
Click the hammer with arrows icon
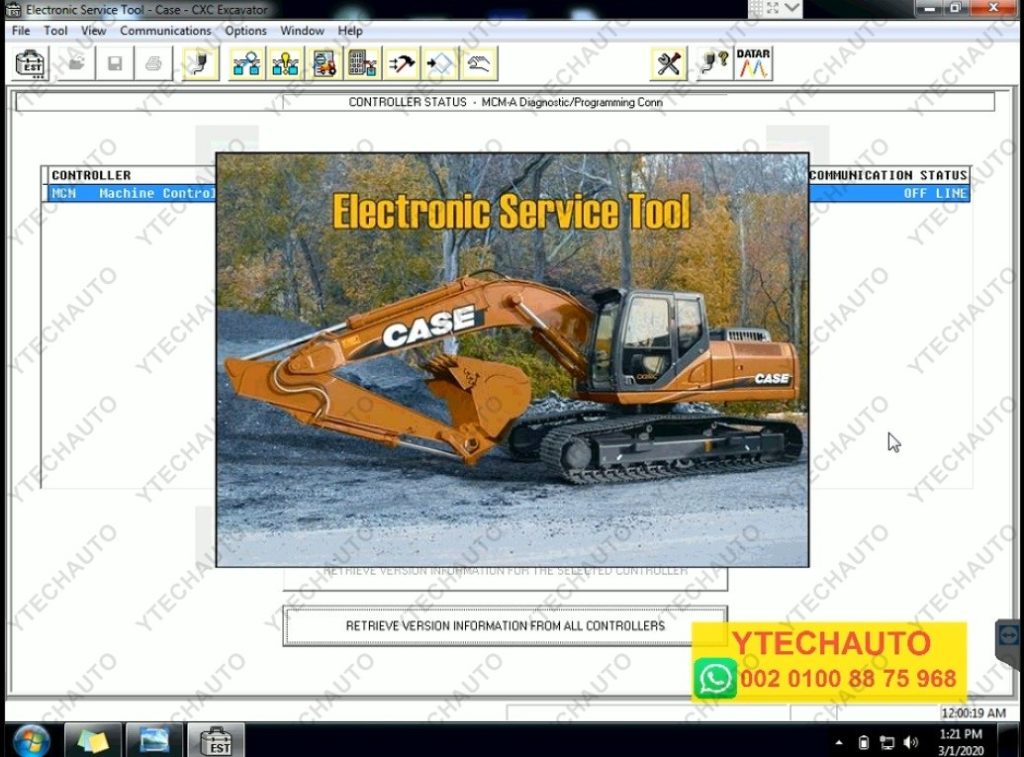(x=401, y=63)
